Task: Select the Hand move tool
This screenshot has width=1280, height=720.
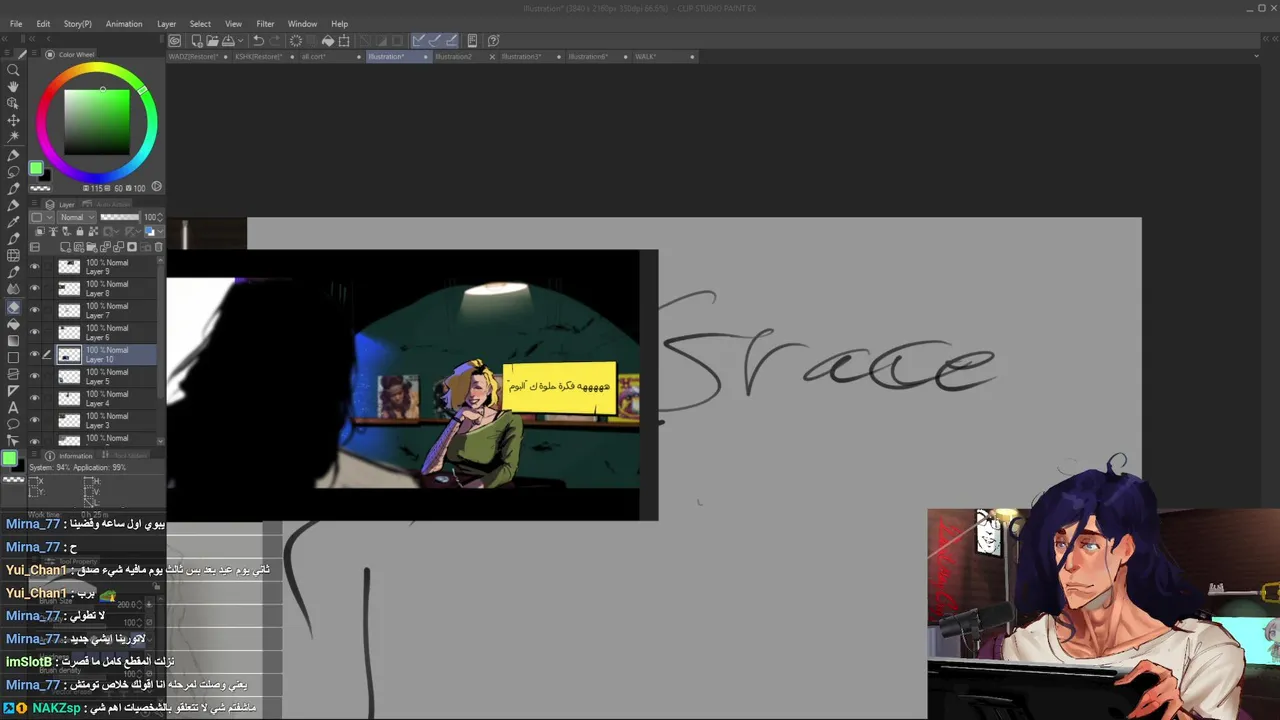Action: [13, 86]
